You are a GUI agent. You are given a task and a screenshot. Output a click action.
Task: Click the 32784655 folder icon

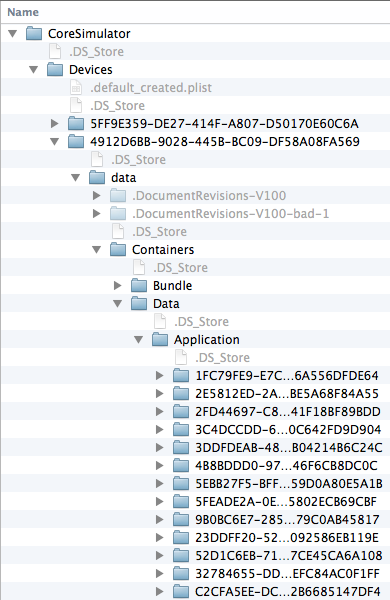point(181,573)
